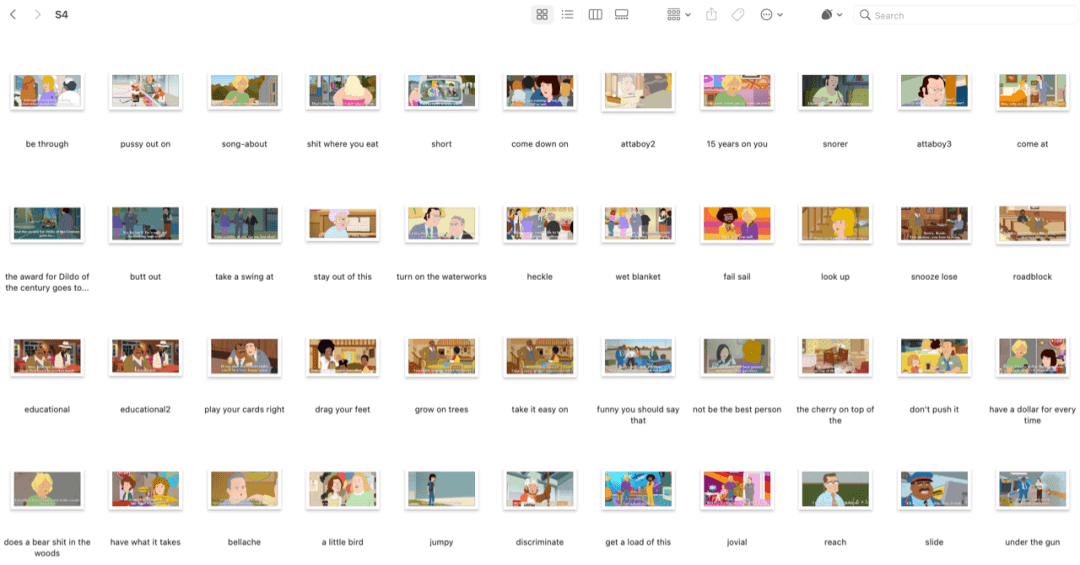This screenshot has width=1080, height=565.
Task: Expand the dropdown next to search field
Action: pyautogui.click(x=832, y=14)
